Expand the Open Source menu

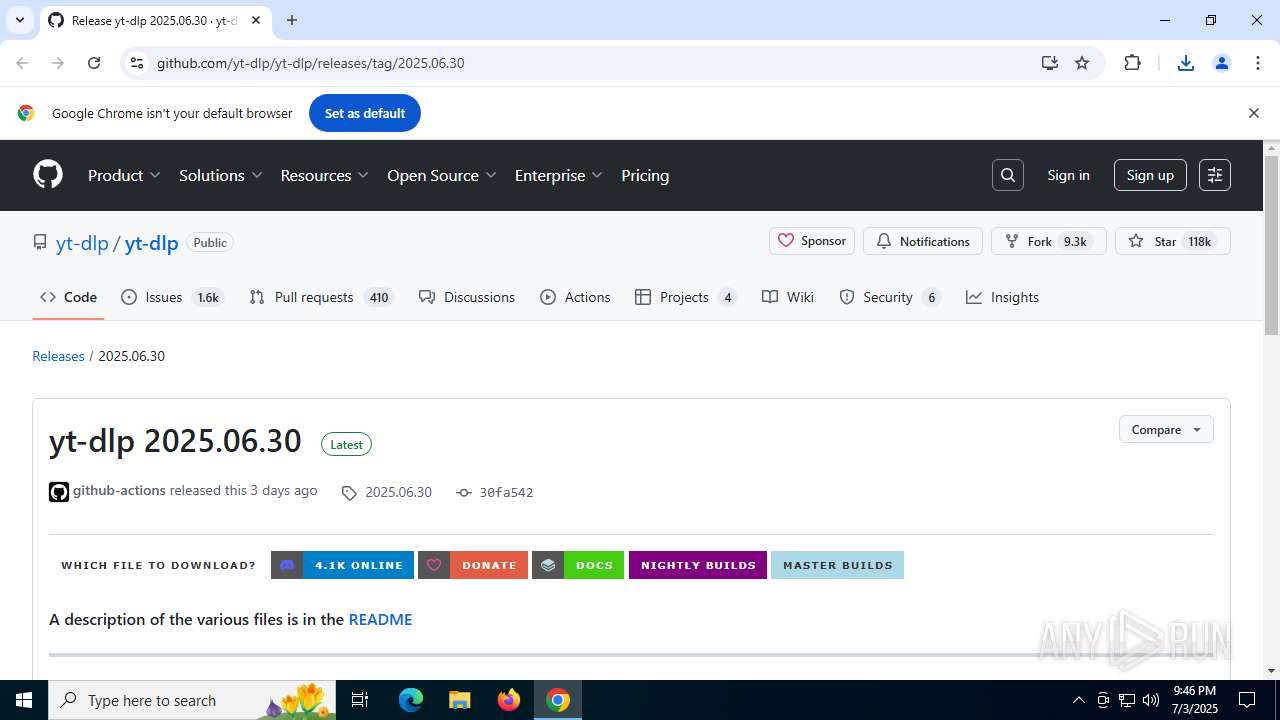click(441, 175)
